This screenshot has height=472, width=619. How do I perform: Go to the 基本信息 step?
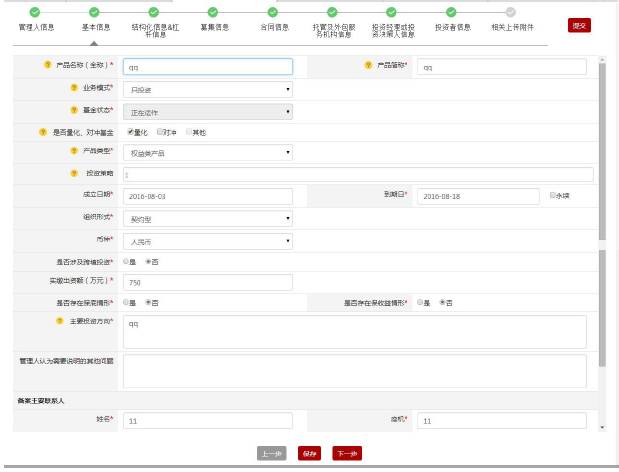pyautogui.click(x=96, y=27)
